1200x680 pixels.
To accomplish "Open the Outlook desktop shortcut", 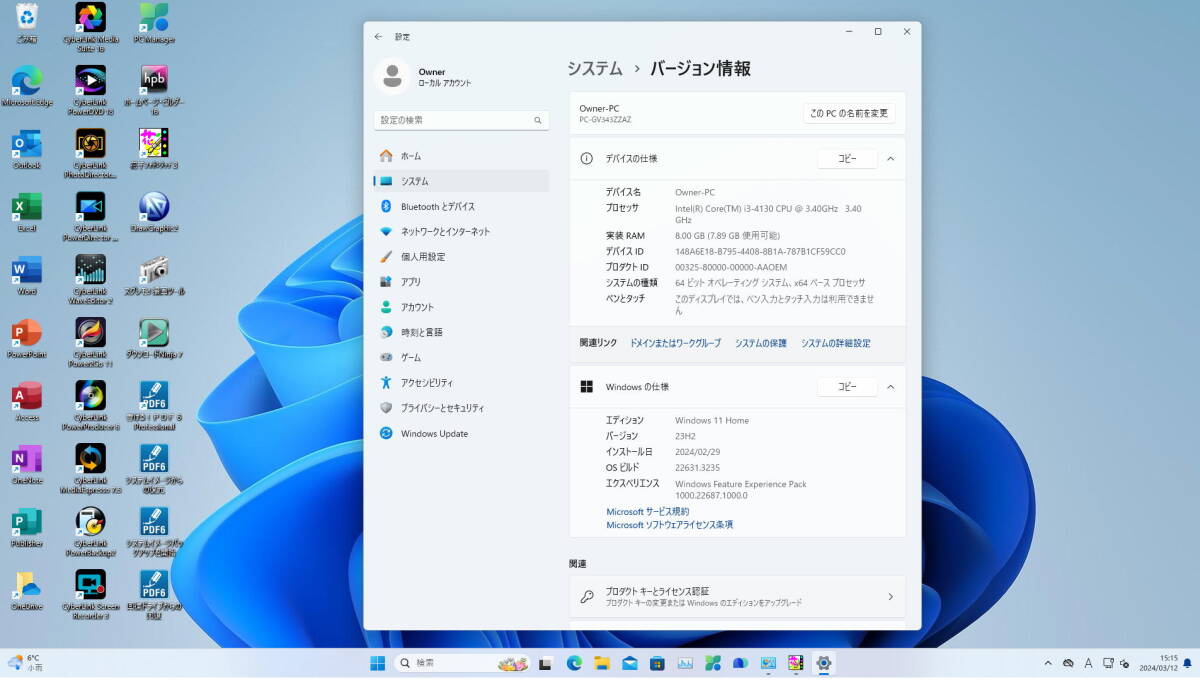I will pyautogui.click(x=27, y=148).
